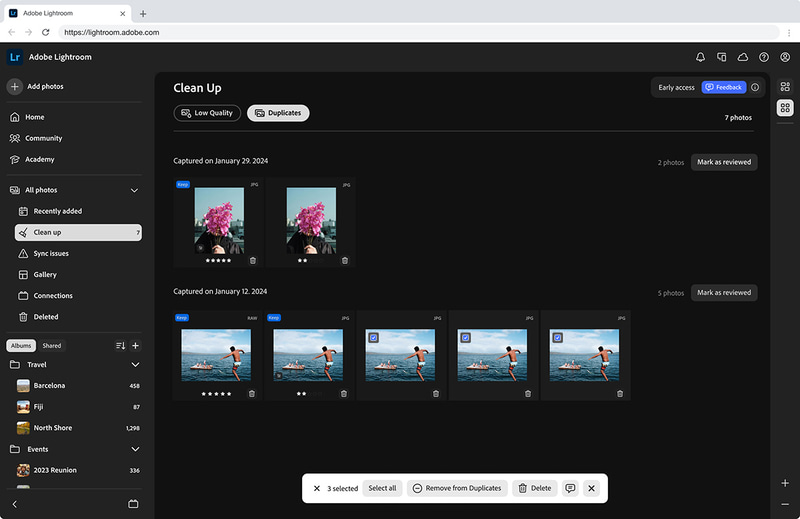This screenshot has height=519, width=800.
Task: Close the selection action bar
Action: pyautogui.click(x=591, y=488)
